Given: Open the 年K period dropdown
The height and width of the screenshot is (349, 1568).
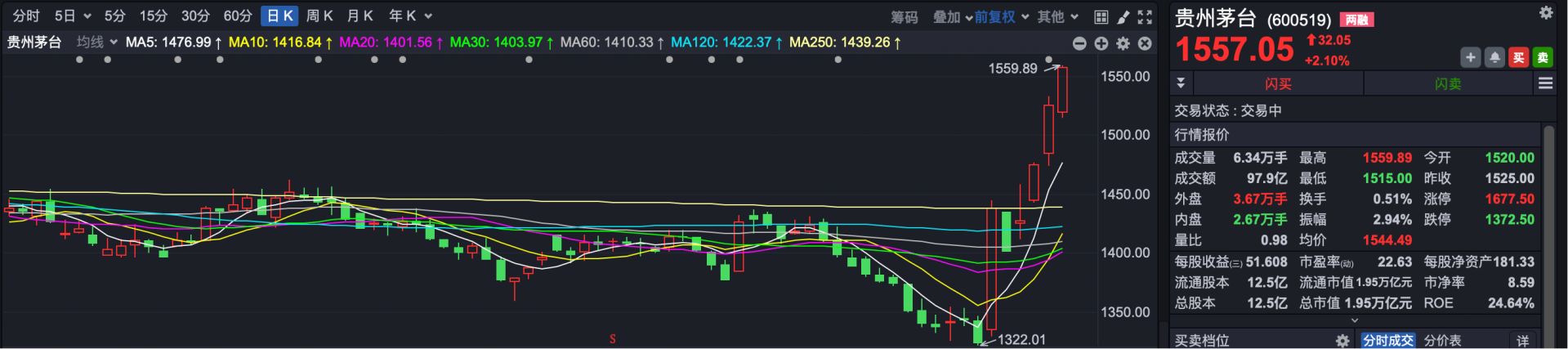Looking at the screenshot, I should 410,16.
